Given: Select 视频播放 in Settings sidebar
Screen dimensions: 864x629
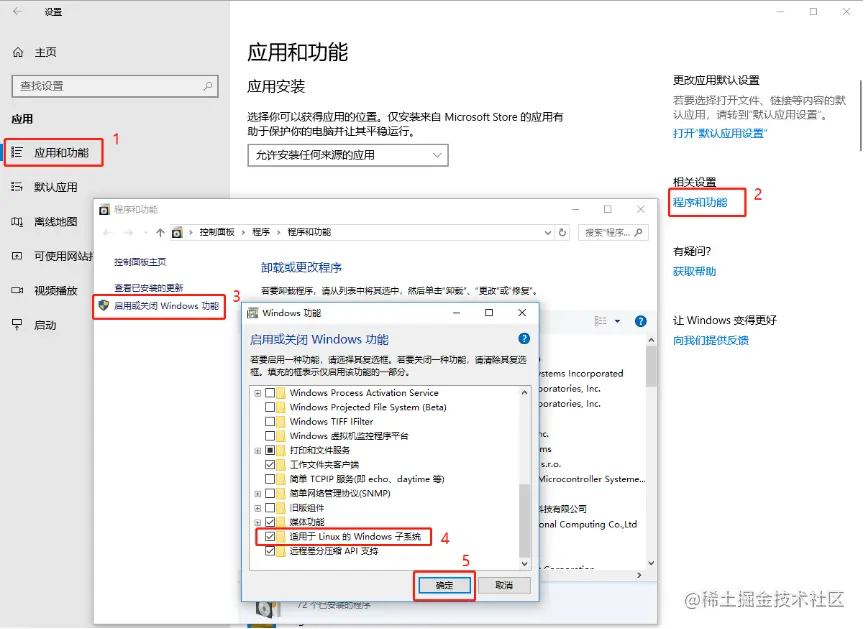Looking at the screenshot, I should [x=55, y=290].
